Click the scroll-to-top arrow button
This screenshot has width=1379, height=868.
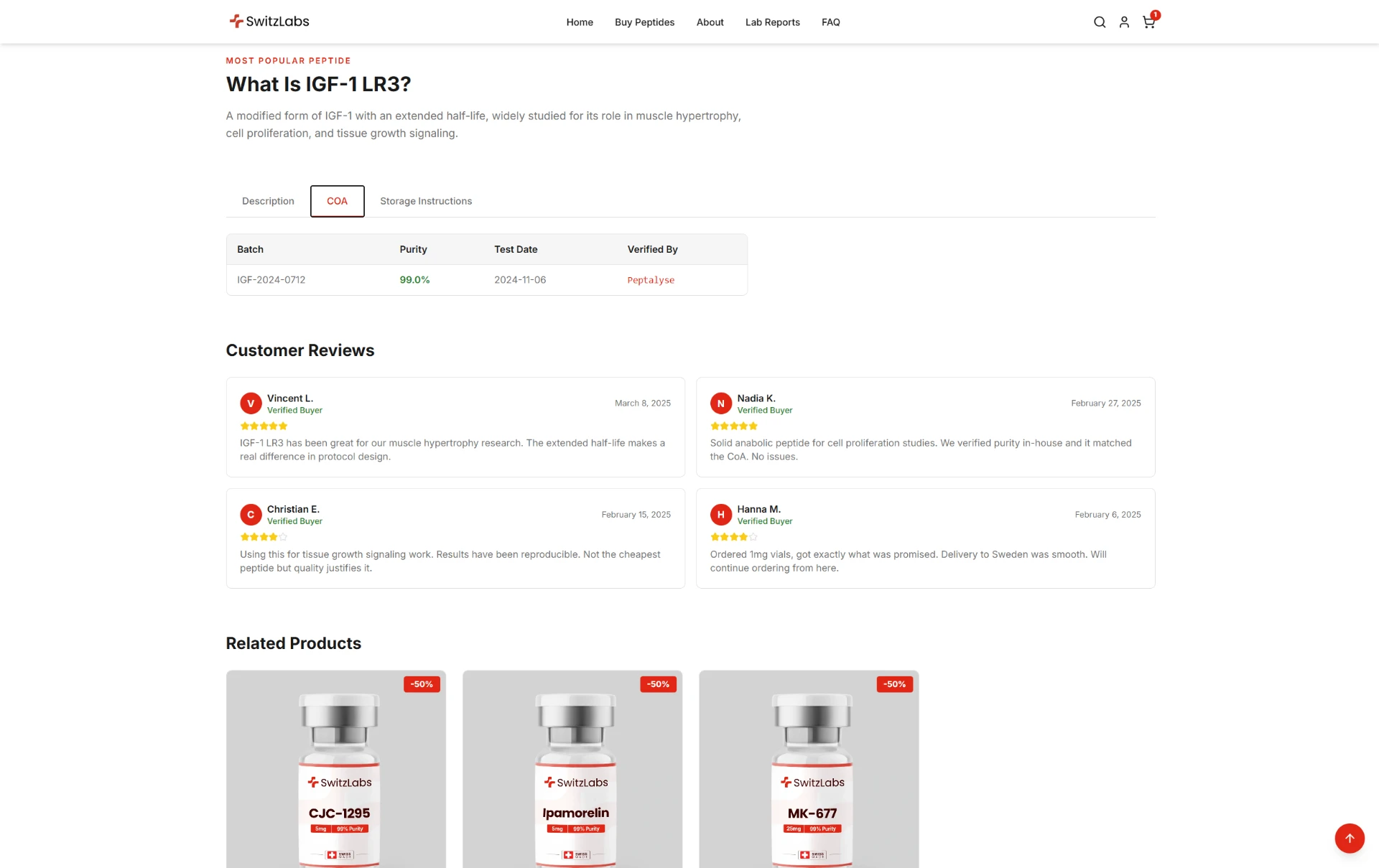coord(1350,838)
